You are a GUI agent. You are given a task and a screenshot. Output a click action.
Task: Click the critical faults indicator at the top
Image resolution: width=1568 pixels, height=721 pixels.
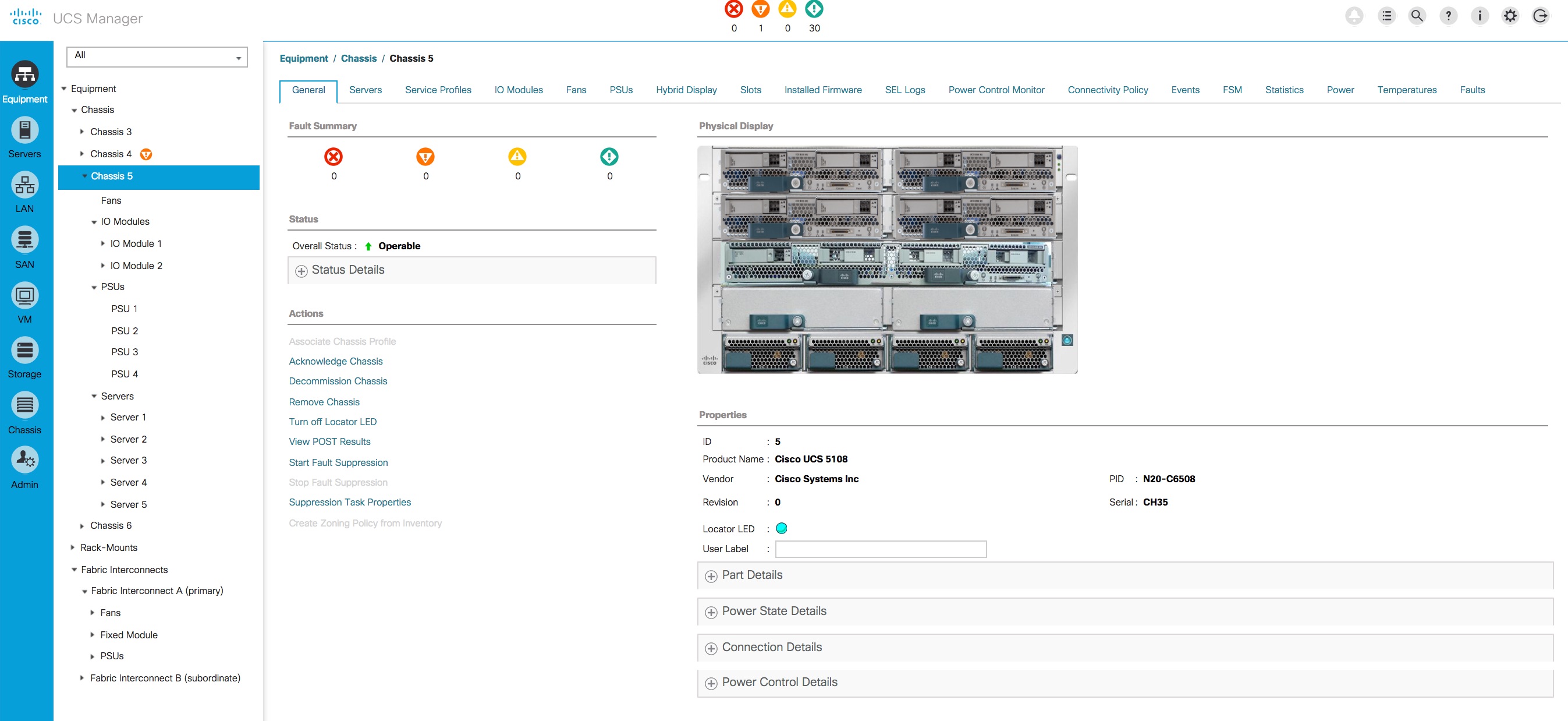click(733, 9)
